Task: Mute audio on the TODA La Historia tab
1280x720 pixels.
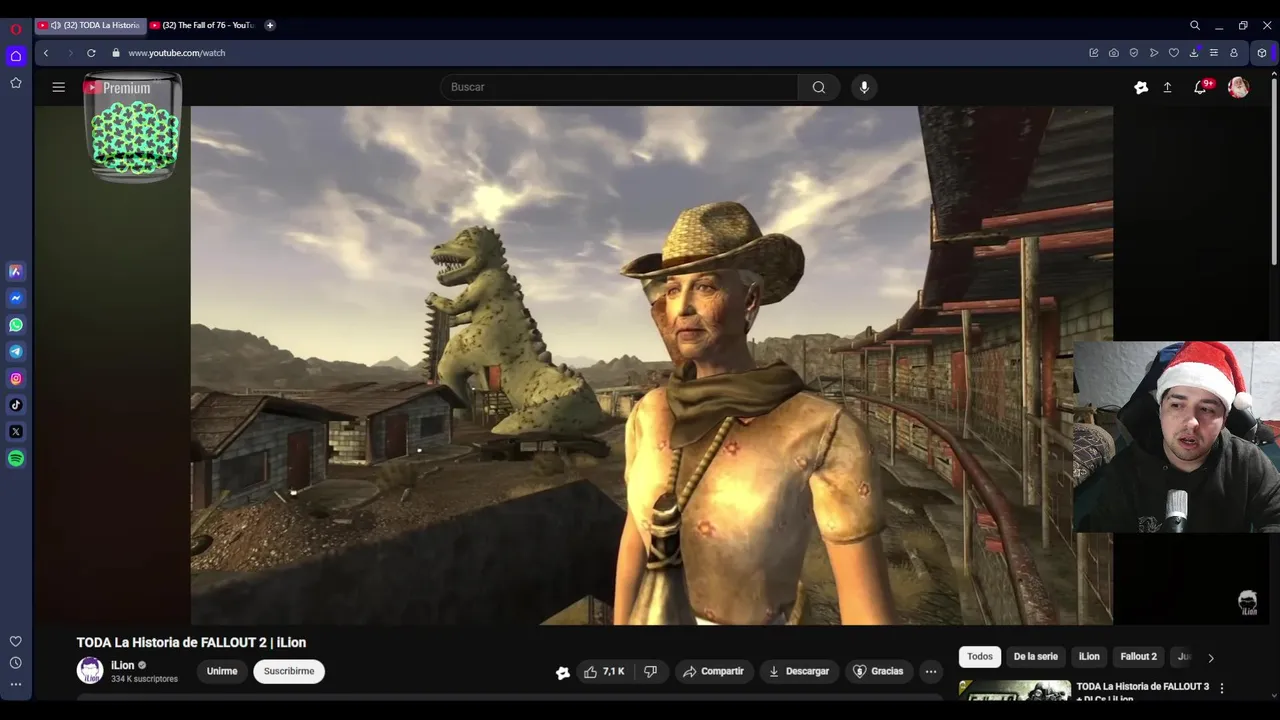Action: coord(55,25)
